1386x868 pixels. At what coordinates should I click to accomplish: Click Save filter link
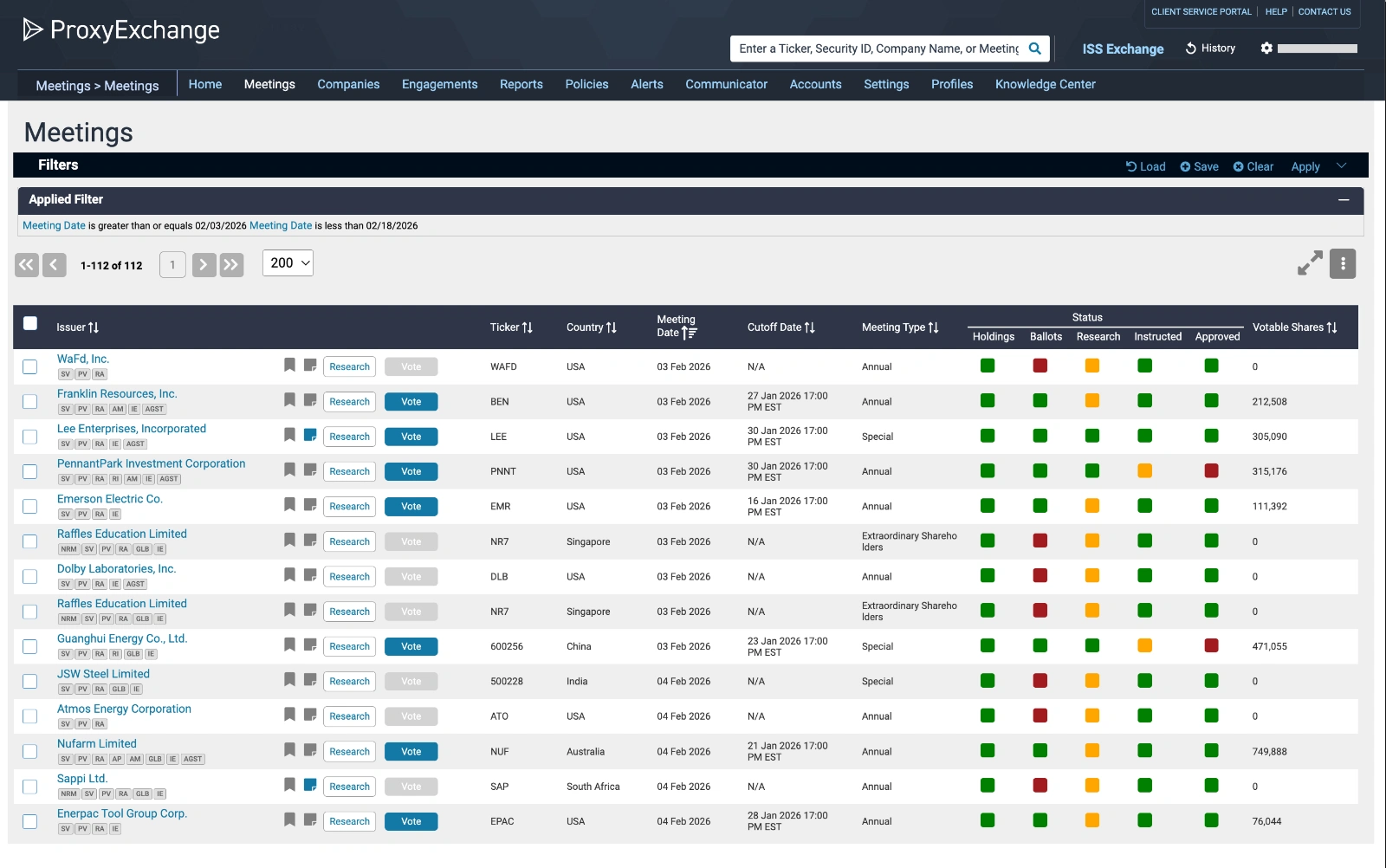pyautogui.click(x=1200, y=166)
